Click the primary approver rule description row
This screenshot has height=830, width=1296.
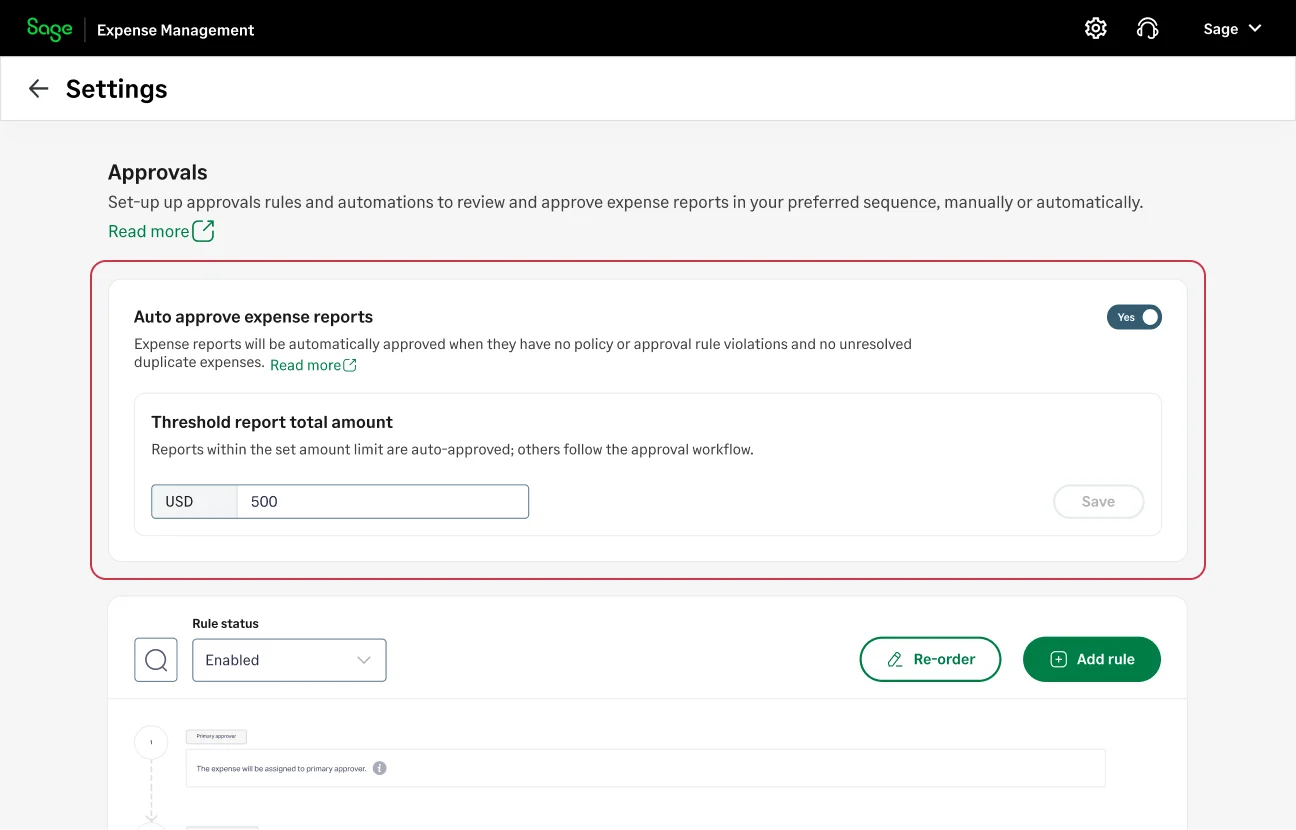coord(645,768)
